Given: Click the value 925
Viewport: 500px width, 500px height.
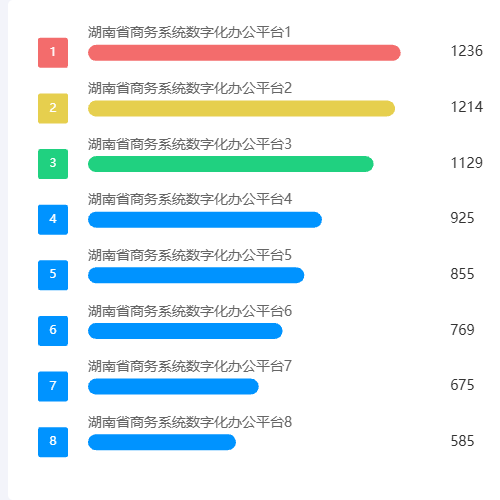Looking at the screenshot, I should (x=462, y=218).
